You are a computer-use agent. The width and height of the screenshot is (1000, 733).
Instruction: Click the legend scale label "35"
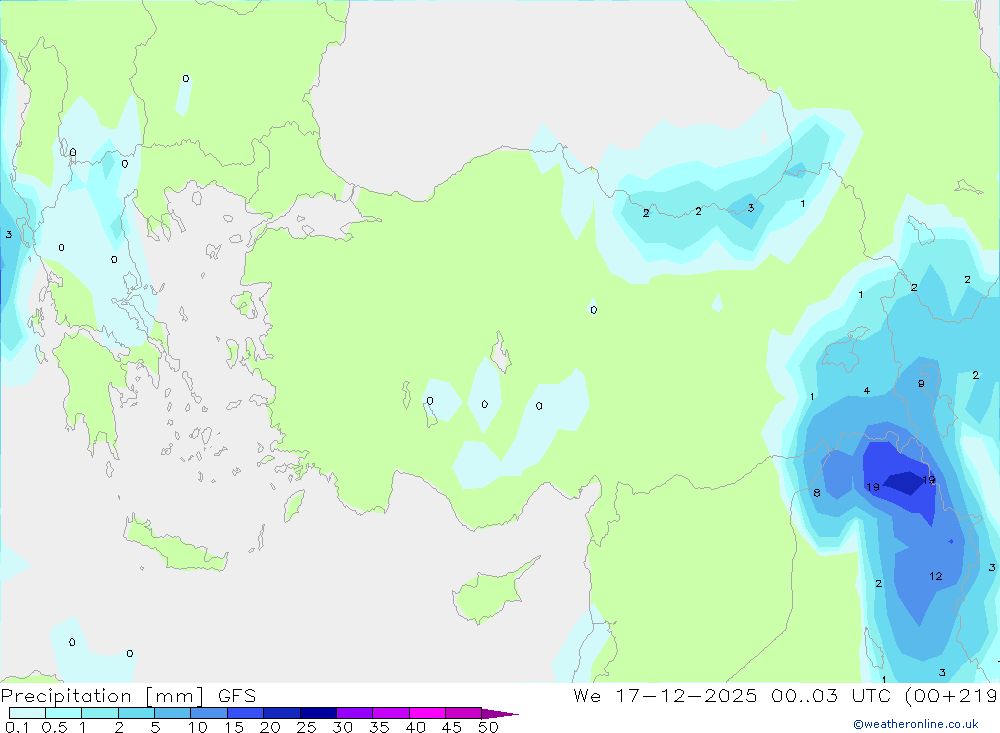(379, 727)
